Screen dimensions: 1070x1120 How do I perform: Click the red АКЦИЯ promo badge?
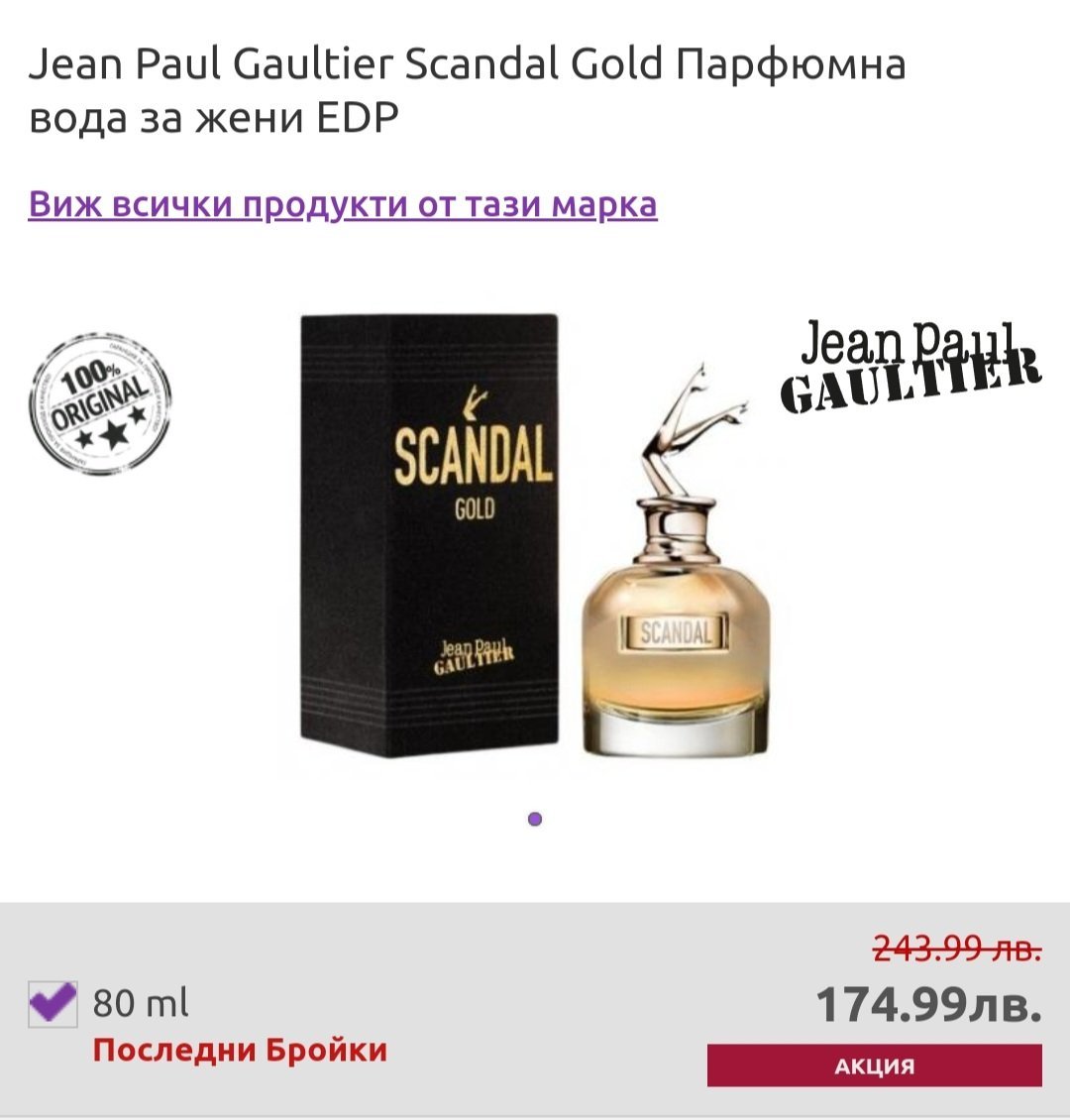[875, 1065]
